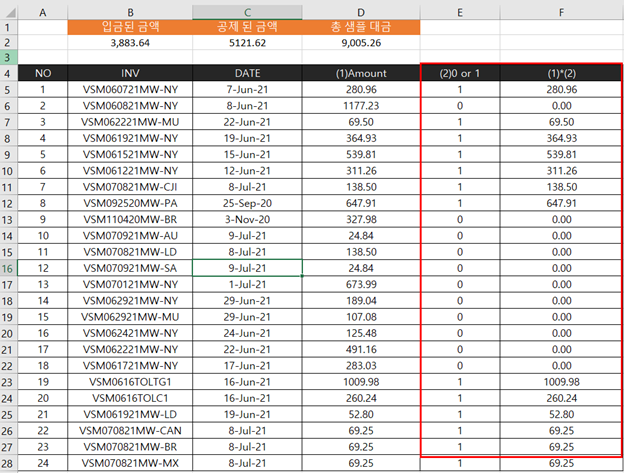Screen dimensions: 624x473
Task: Select invoice VSM070921MW-AU cell
Action: tap(130, 236)
